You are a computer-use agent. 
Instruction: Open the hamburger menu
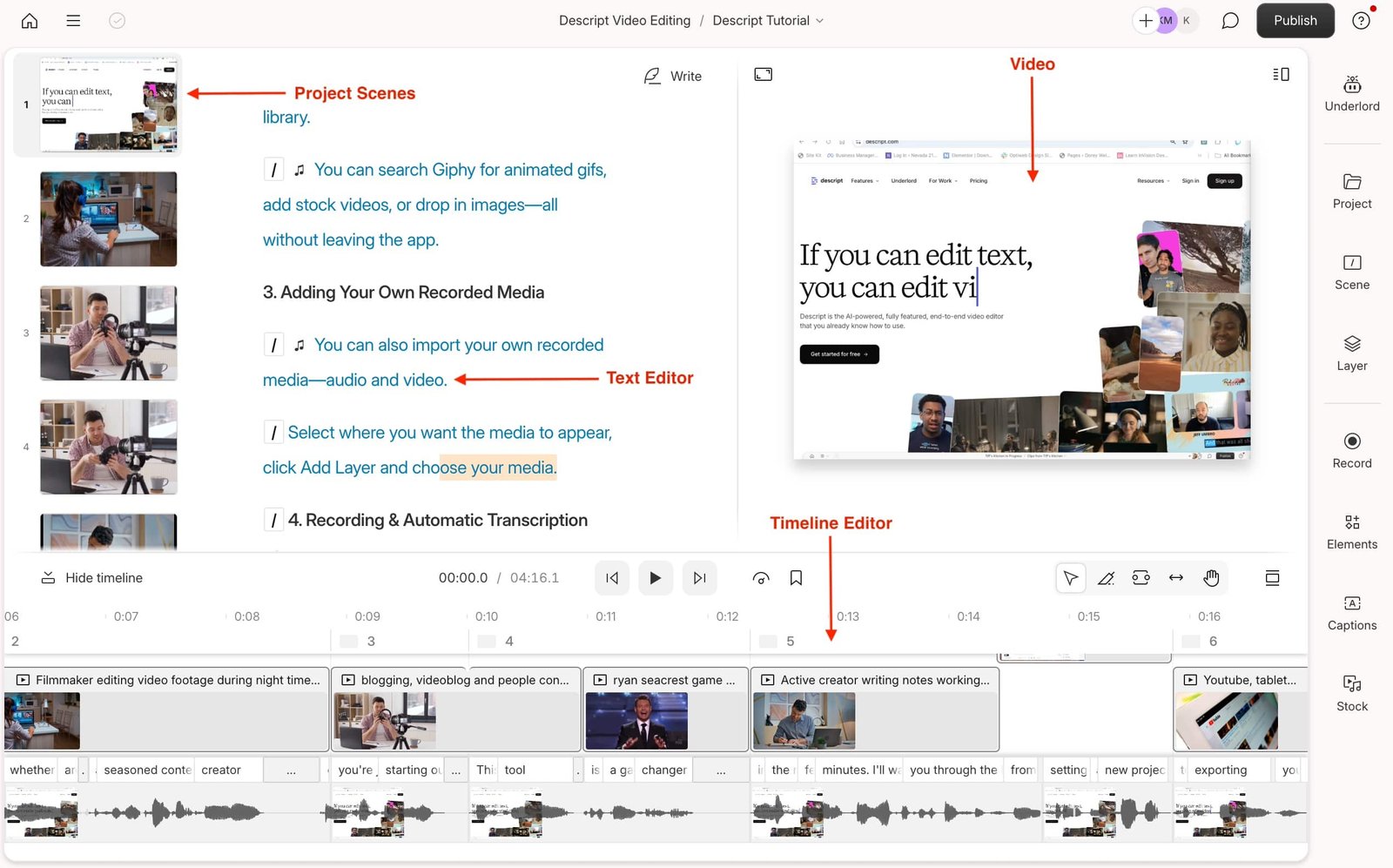click(73, 21)
